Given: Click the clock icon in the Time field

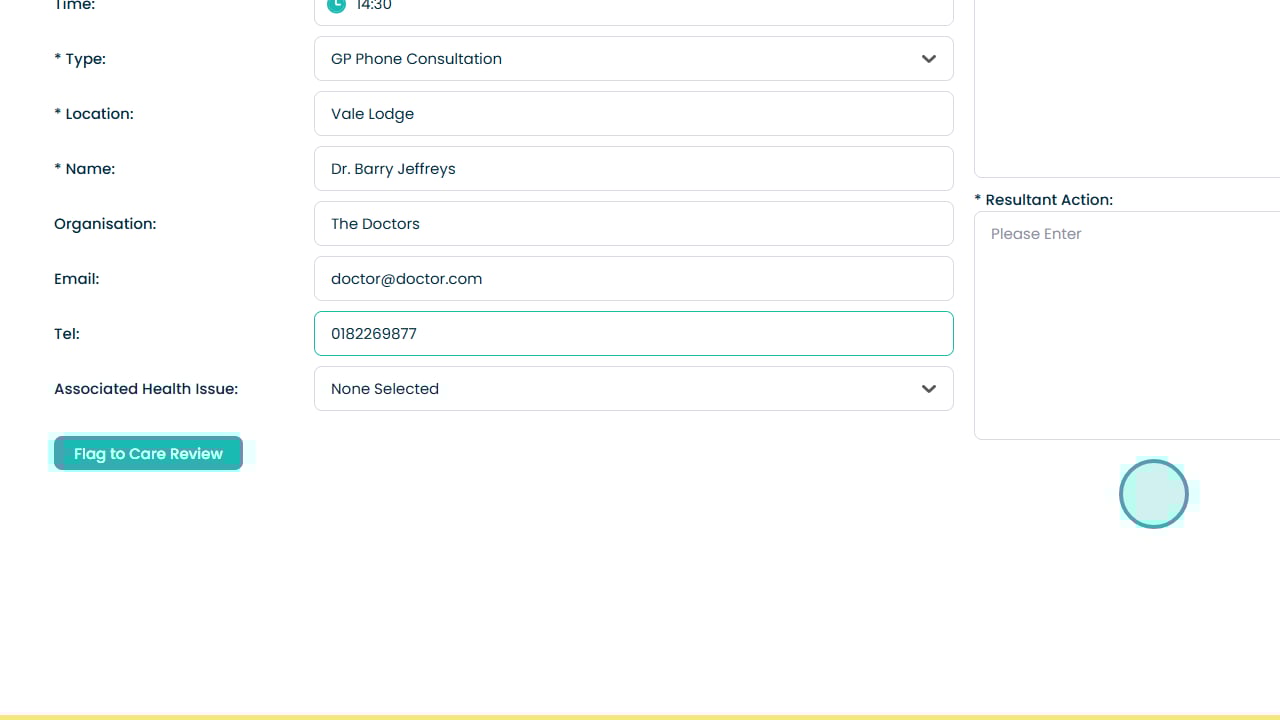Looking at the screenshot, I should [x=337, y=5].
